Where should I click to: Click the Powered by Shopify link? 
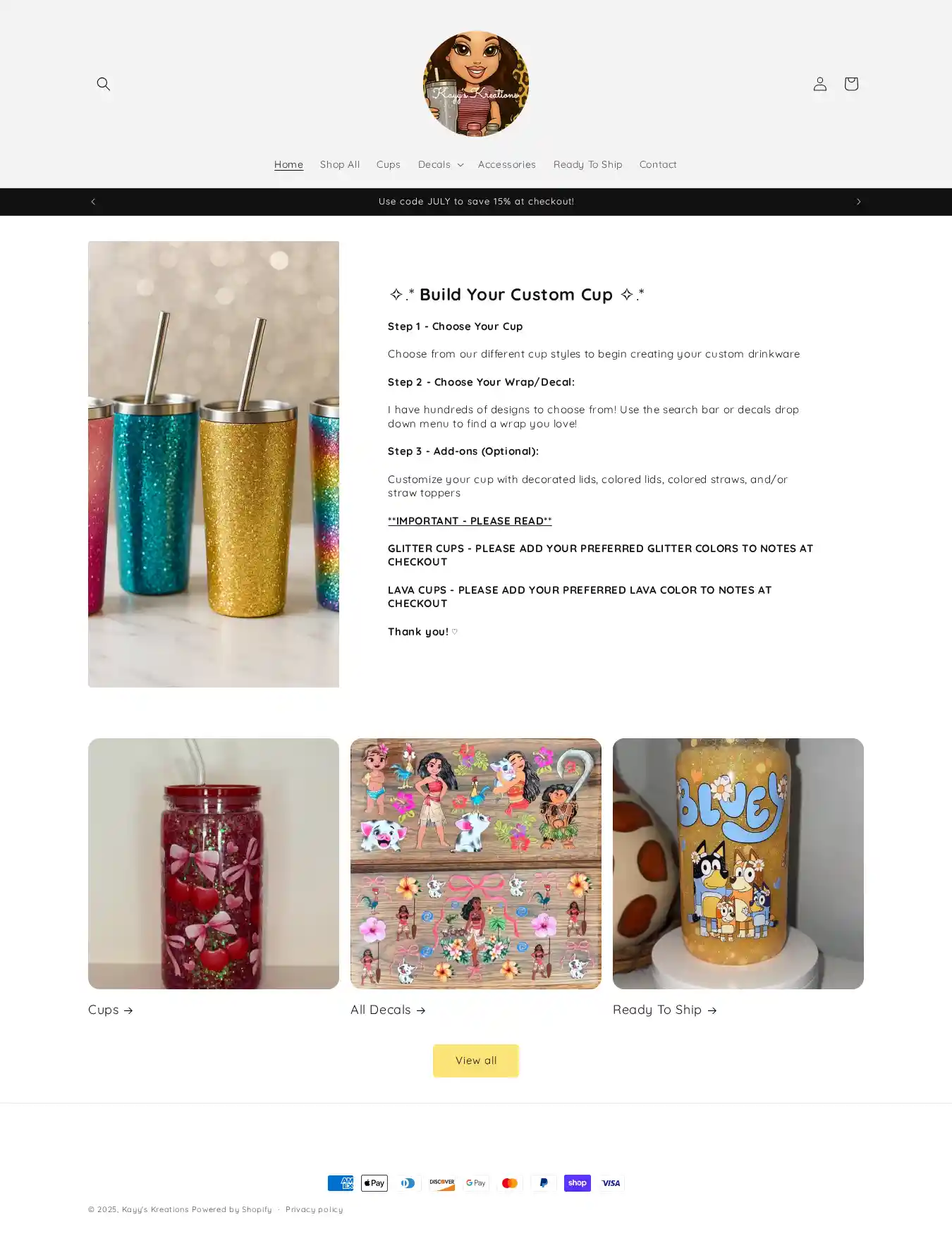pos(232,1209)
